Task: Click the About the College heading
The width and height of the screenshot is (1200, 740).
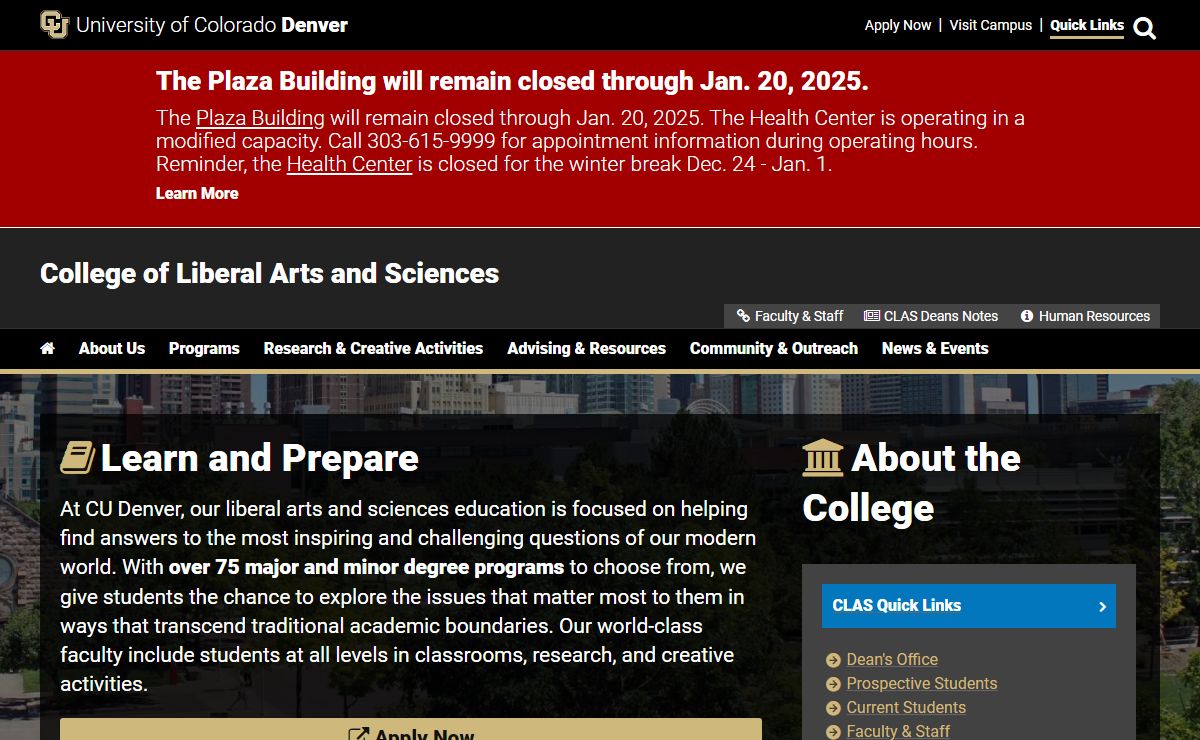Action: pos(912,483)
